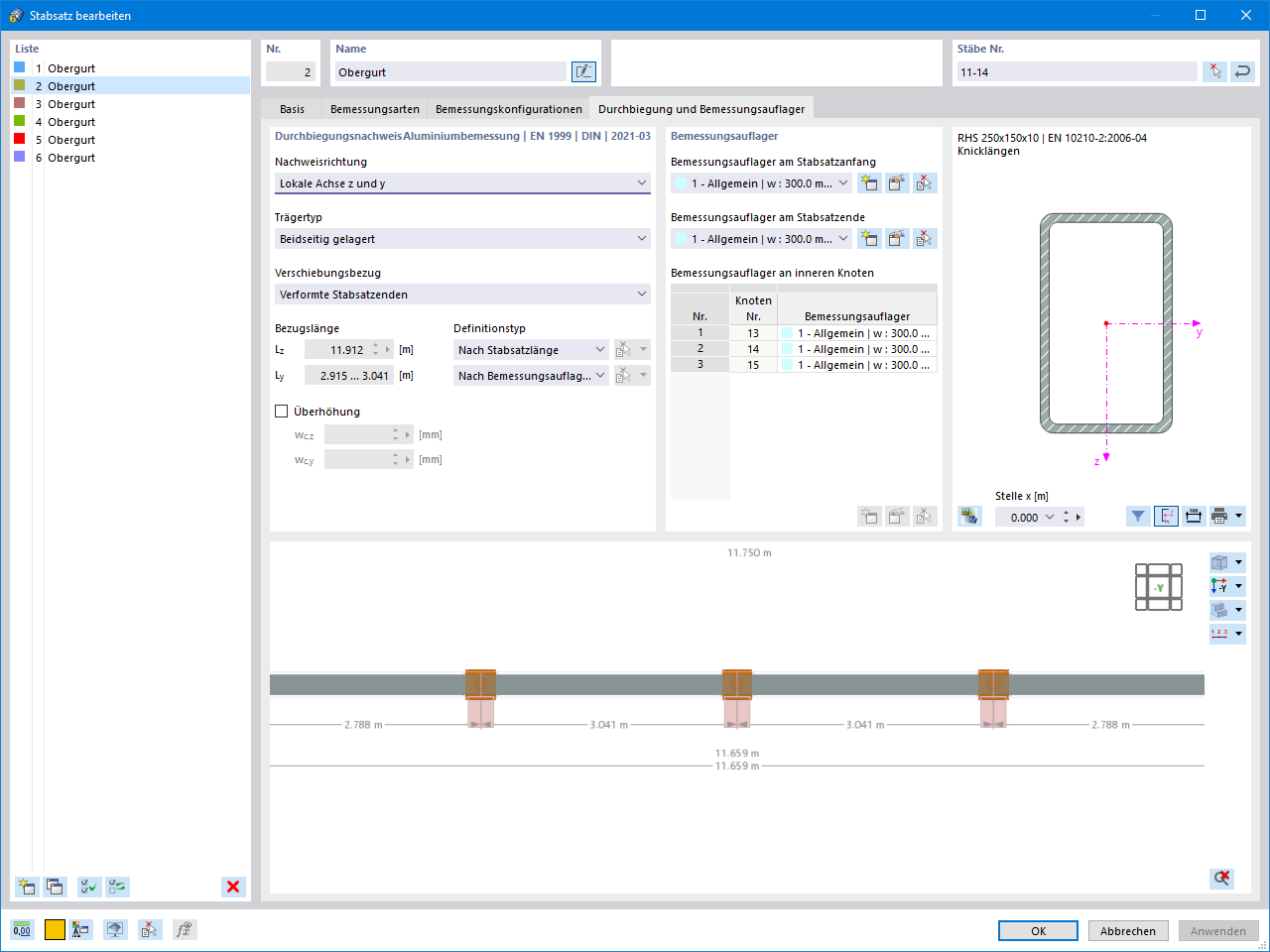
Task: Click the bottom delete assignment icon
Action: point(149,929)
